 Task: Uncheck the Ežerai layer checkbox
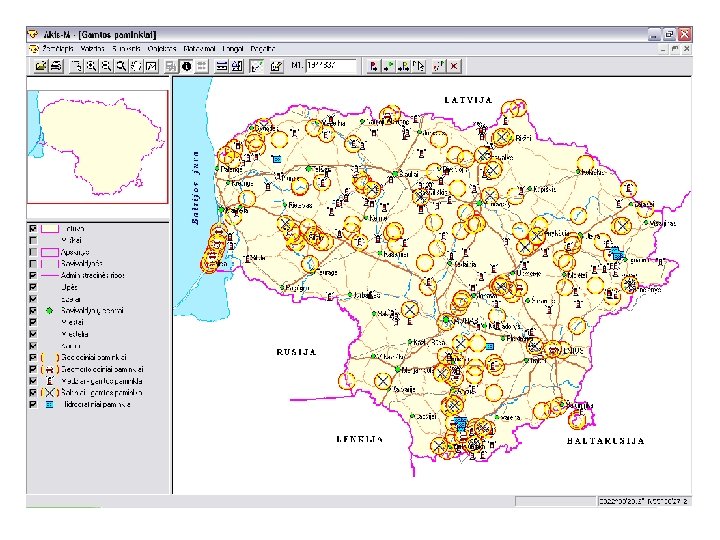tap(33, 299)
